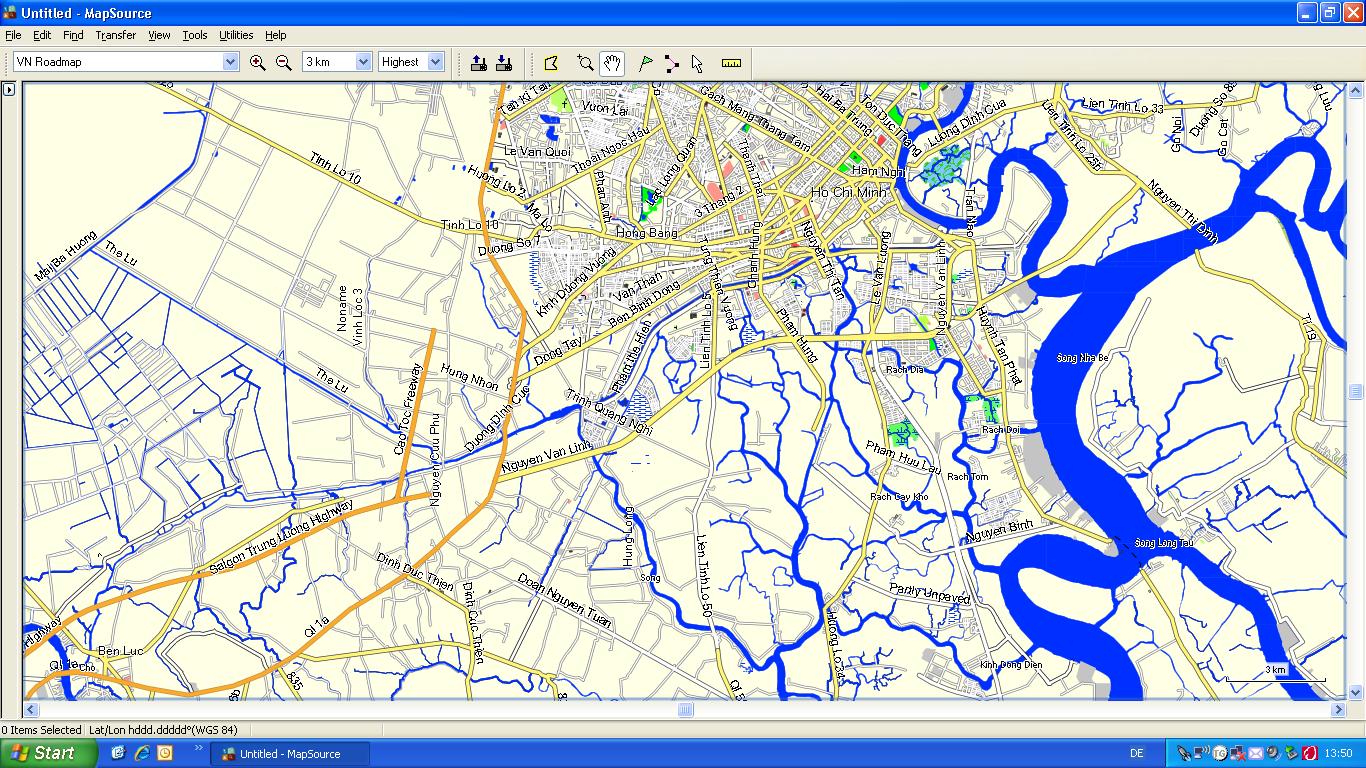Click the Hong Bang street label
Image resolution: width=1366 pixels, height=768 pixels.
647,233
